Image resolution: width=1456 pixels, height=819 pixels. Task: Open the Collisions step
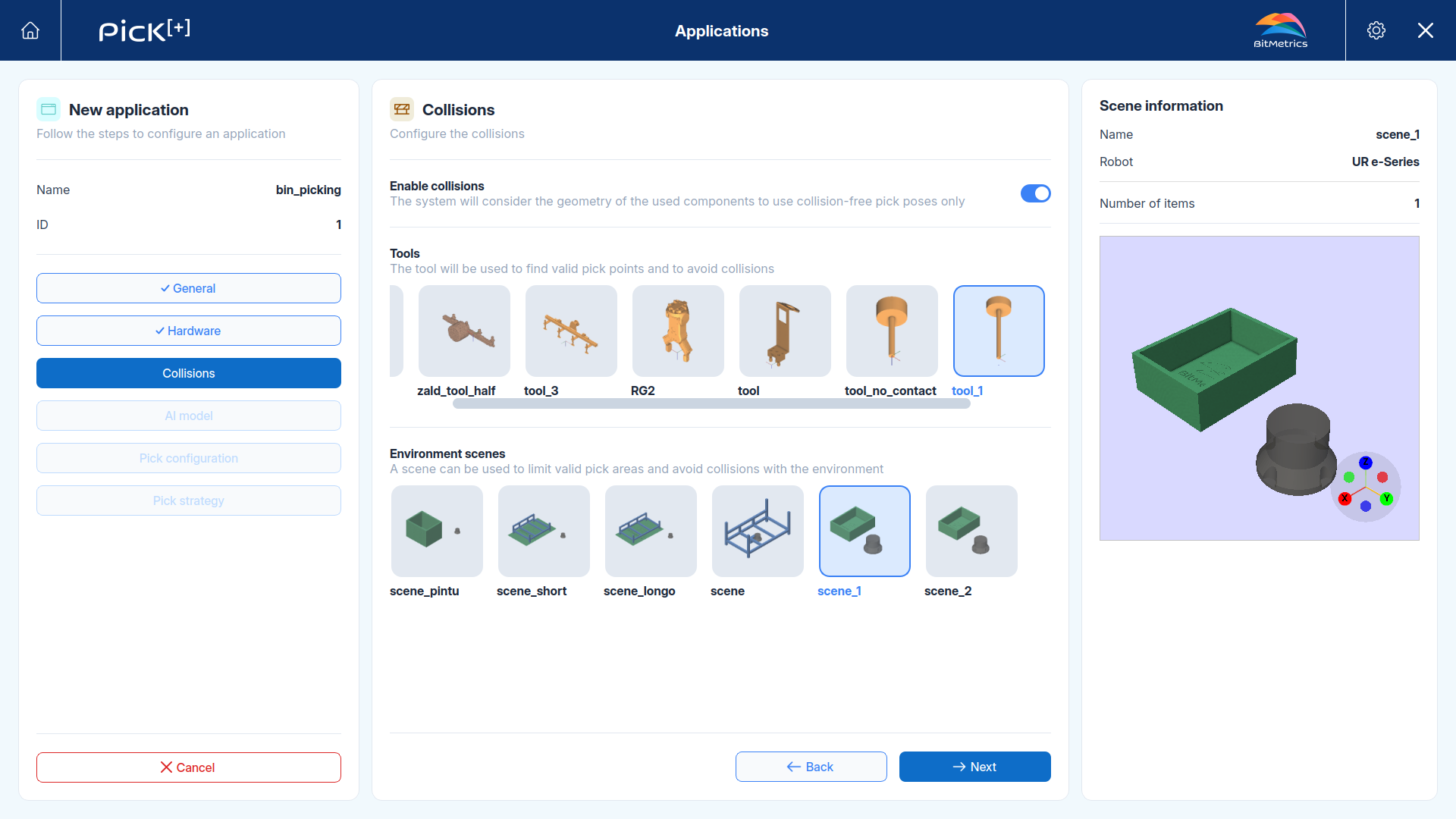click(x=189, y=373)
